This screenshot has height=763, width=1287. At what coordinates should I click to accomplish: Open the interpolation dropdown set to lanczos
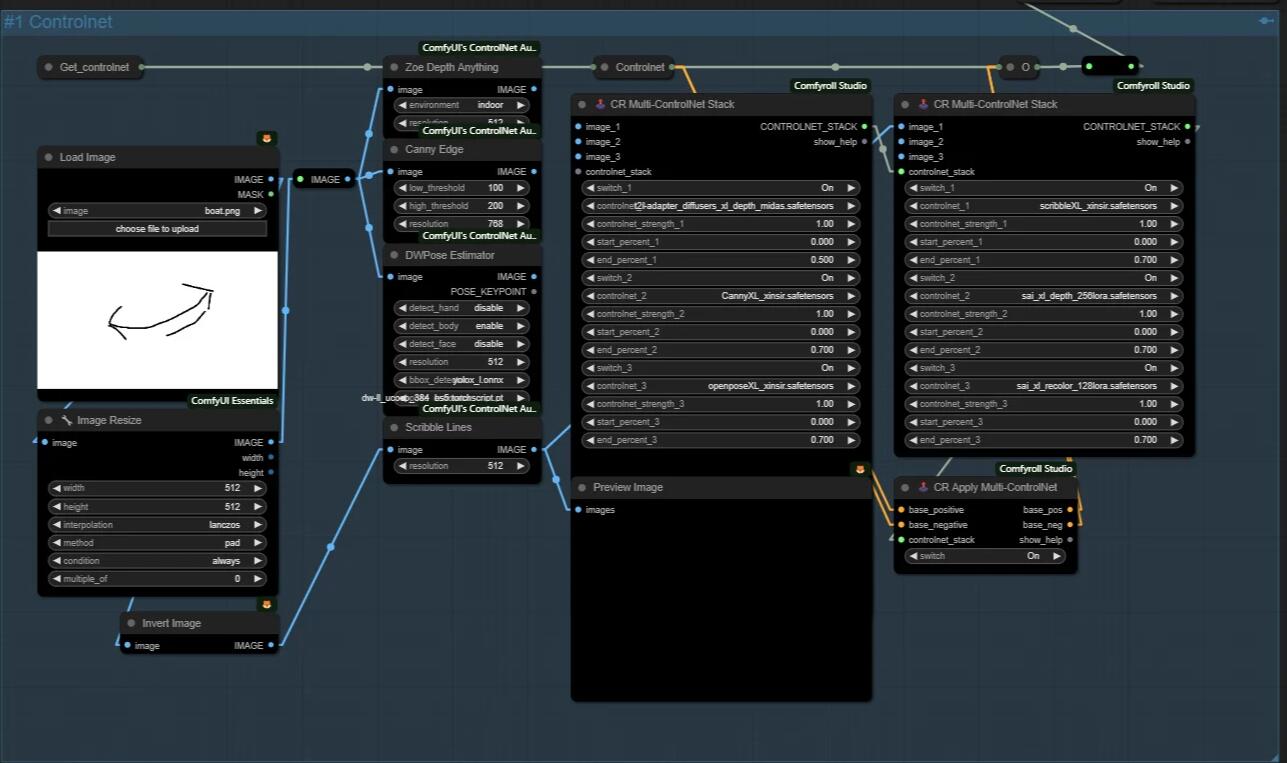157,524
